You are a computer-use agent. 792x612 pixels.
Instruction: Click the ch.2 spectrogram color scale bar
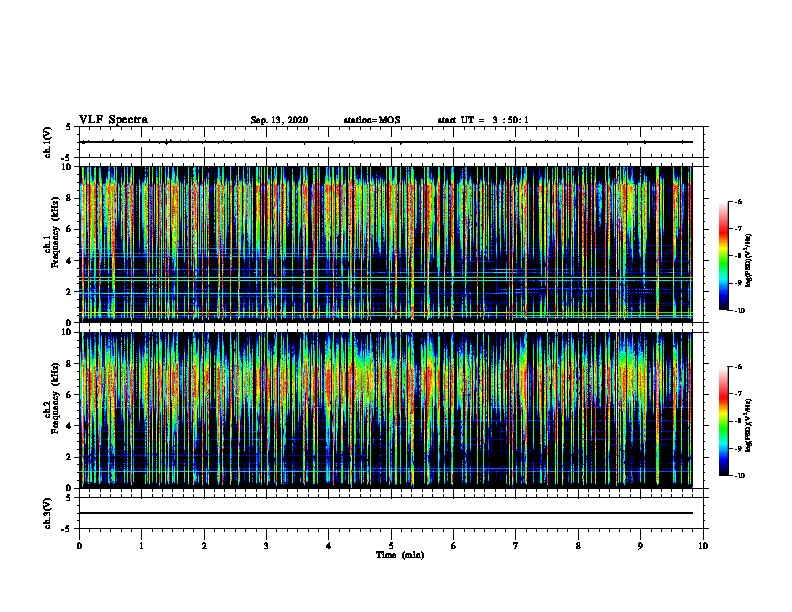point(724,421)
